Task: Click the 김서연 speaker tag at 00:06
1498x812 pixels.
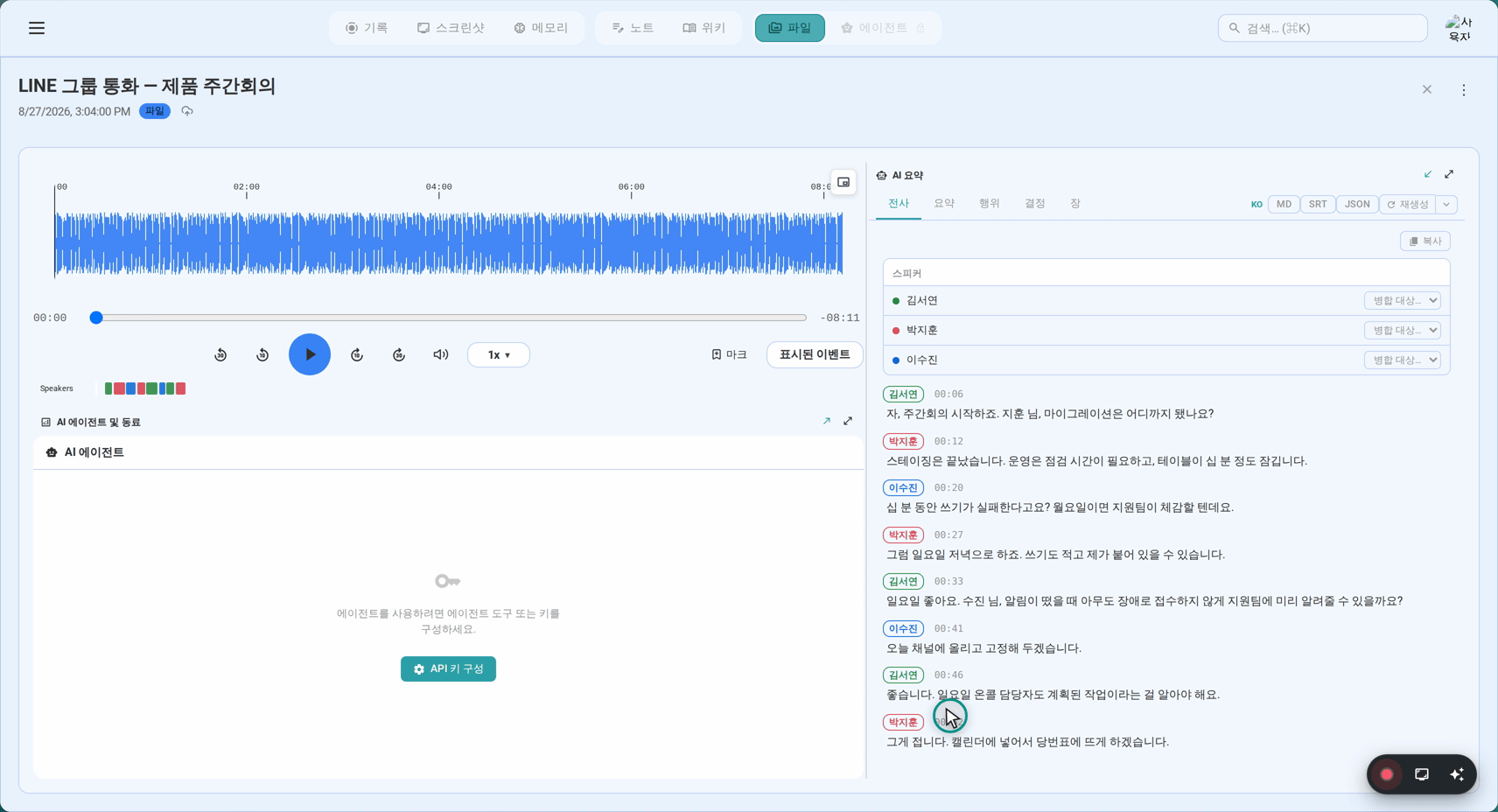Action: [x=903, y=394]
